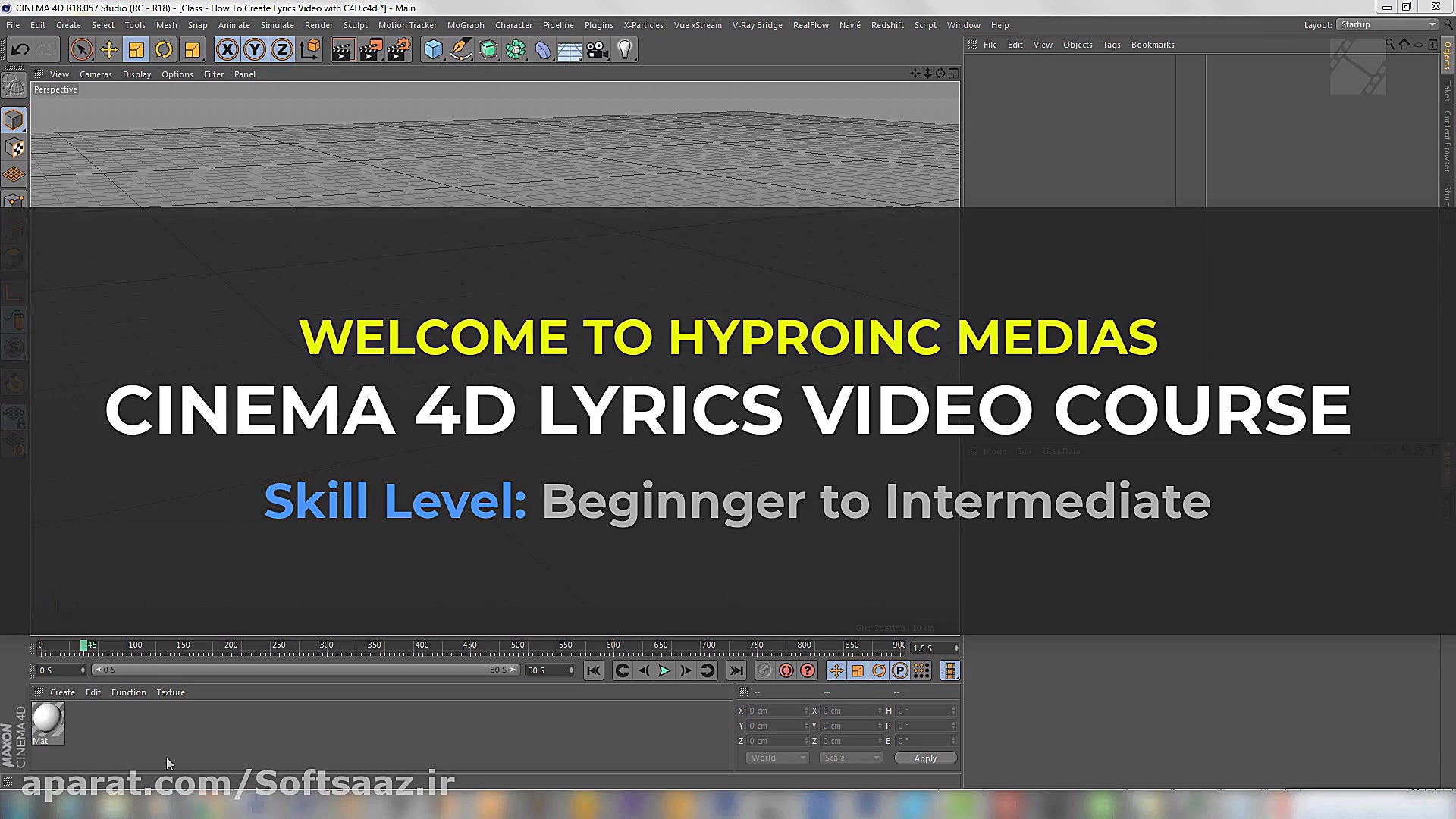Viewport: 1456px width, 819px height.
Task: Select the Rotate tool in toolbar
Action: click(164, 50)
